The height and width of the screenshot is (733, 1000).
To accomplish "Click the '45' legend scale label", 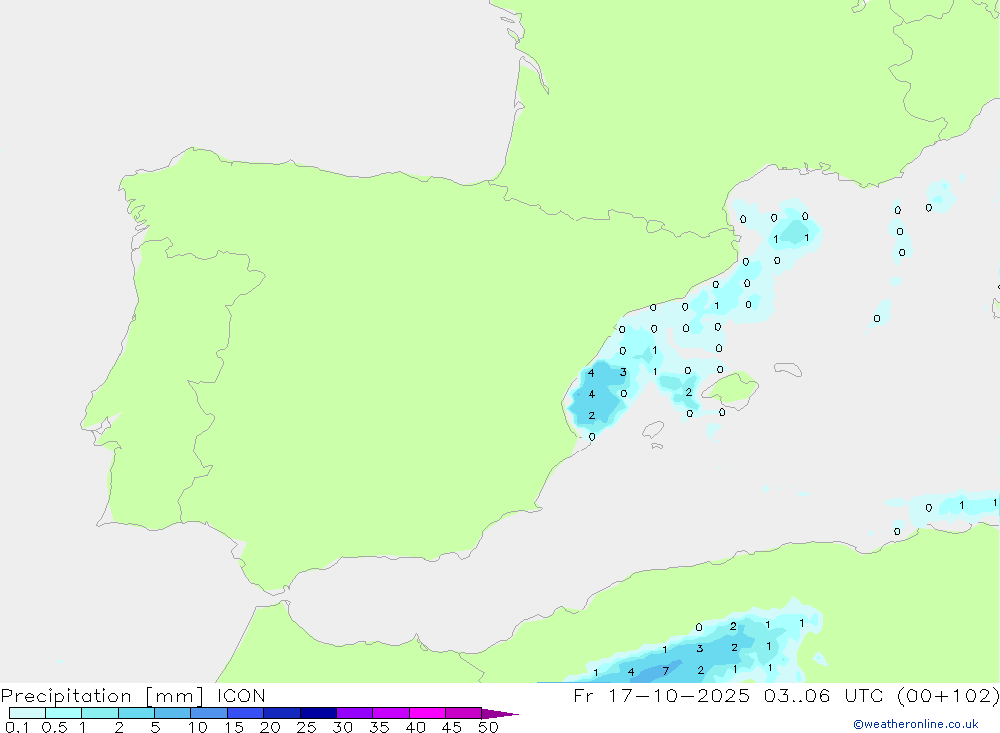I will click(x=452, y=727).
